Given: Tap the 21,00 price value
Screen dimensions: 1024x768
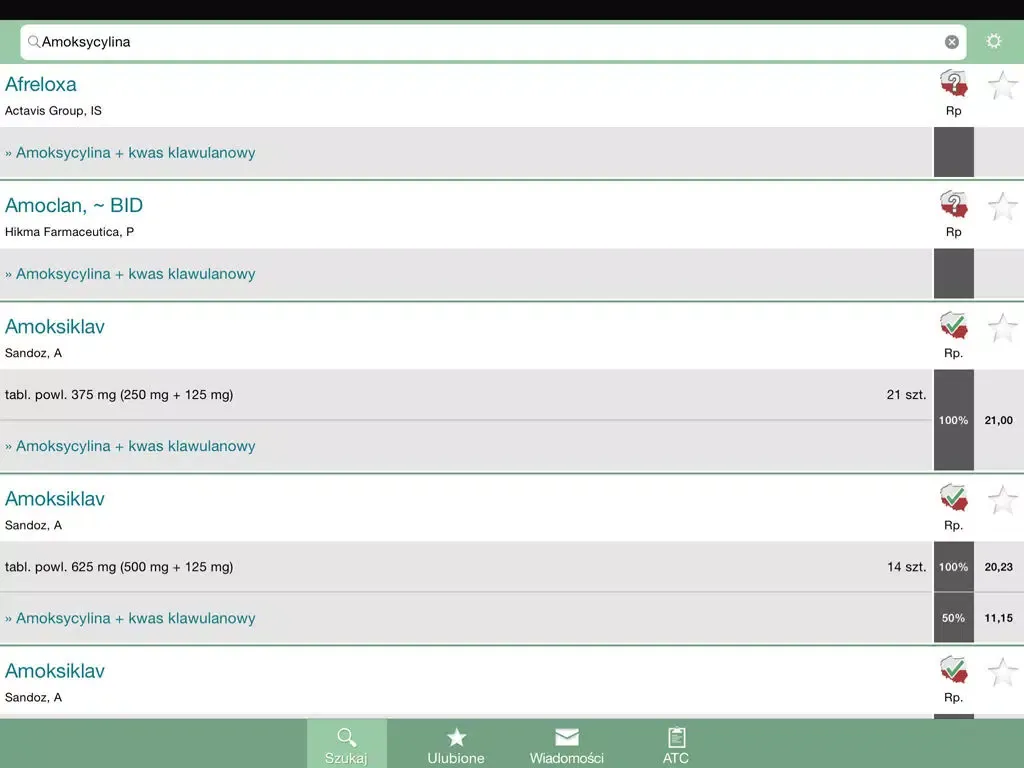Looking at the screenshot, I should [x=999, y=421].
